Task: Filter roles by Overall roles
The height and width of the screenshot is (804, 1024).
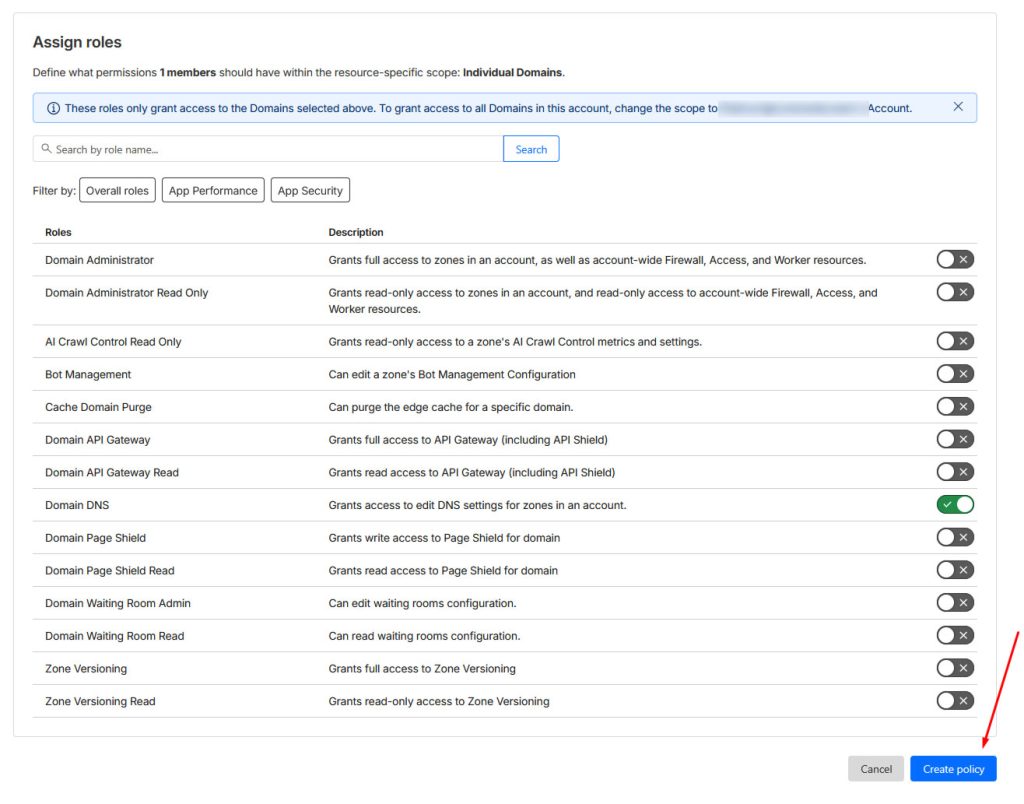Action: [x=117, y=191]
